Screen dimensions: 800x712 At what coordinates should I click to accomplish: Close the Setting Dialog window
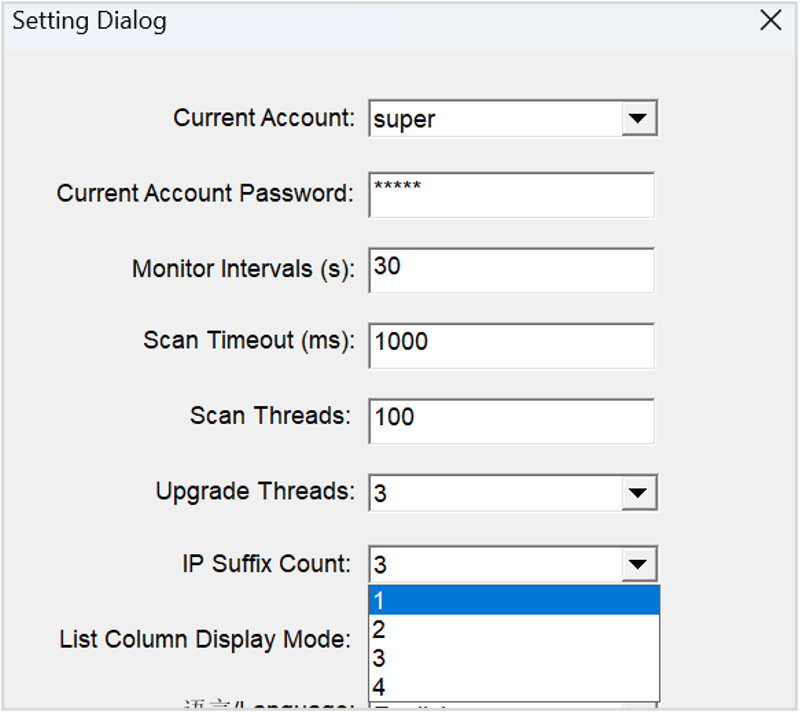[x=770, y=21]
